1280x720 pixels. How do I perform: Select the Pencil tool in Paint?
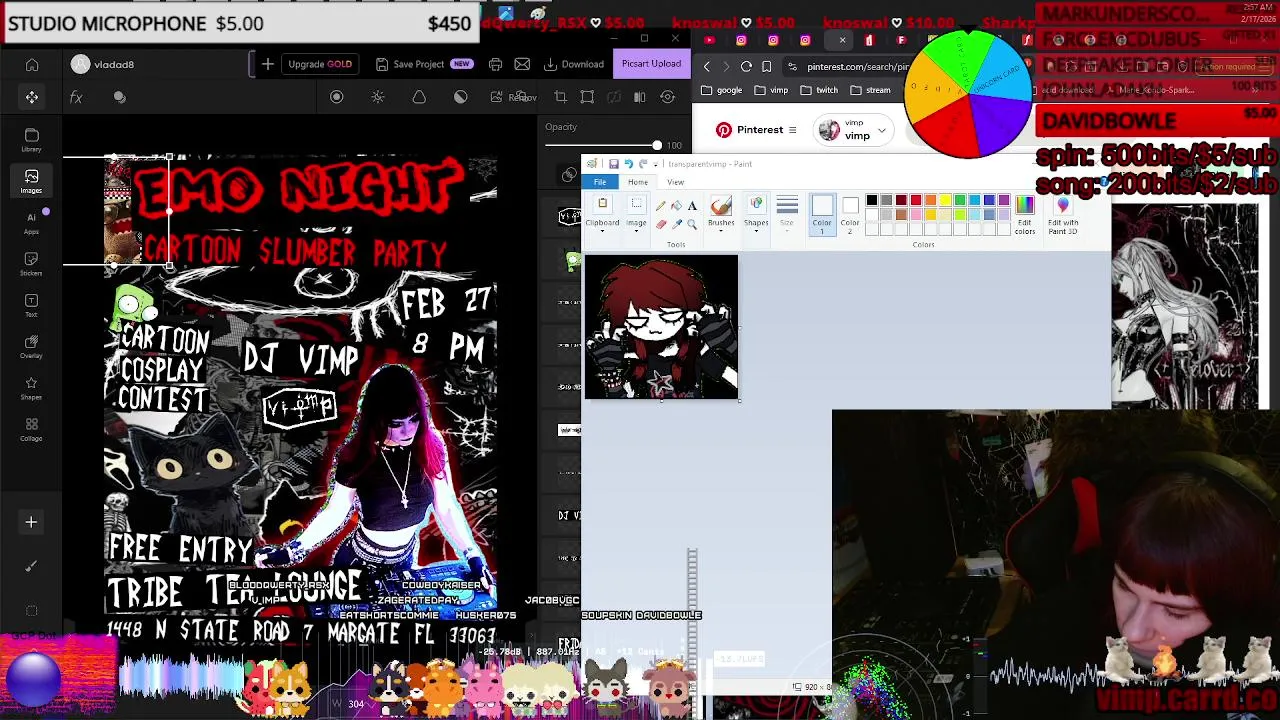click(x=661, y=205)
